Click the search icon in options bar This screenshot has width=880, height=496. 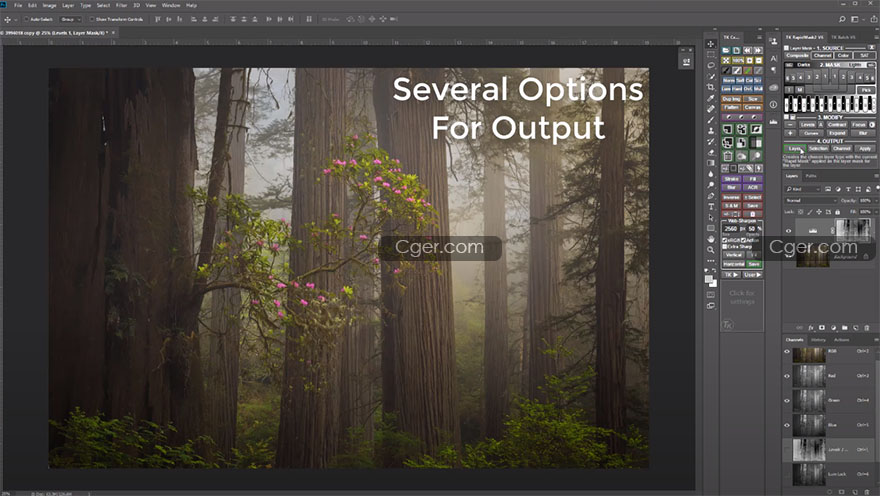pyautogui.click(x=842, y=19)
